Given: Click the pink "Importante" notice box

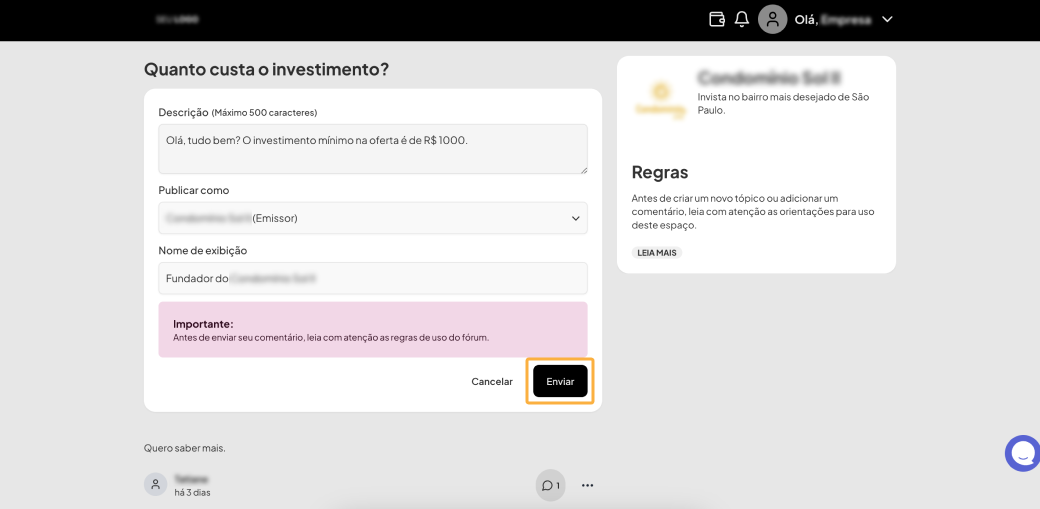Looking at the screenshot, I should coord(372,329).
